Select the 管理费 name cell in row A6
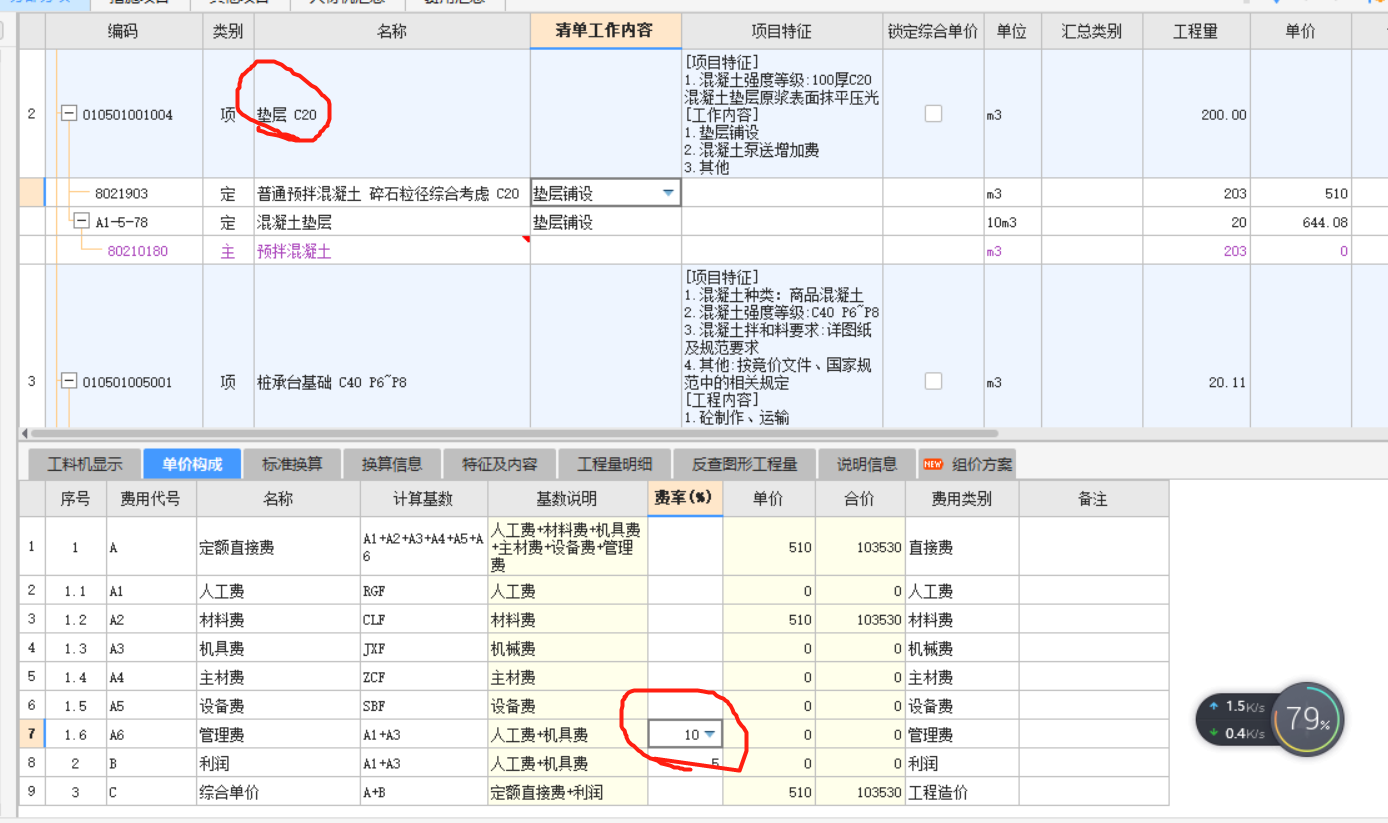The height and width of the screenshot is (823, 1388). 278,735
